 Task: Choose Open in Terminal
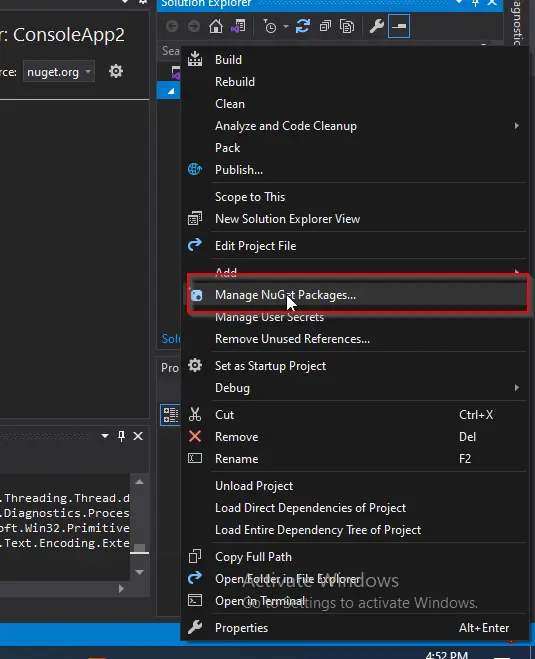(356, 601)
